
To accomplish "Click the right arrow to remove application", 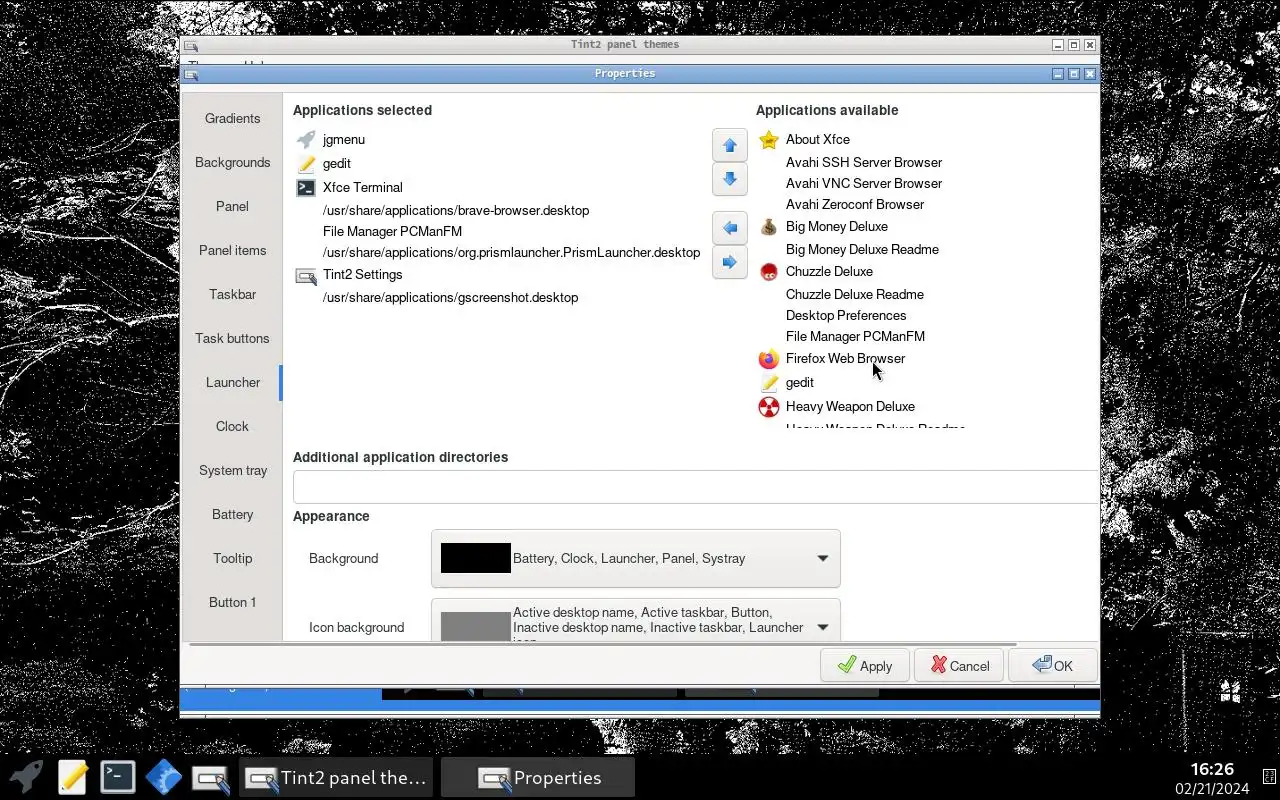I will click(730, 262).
